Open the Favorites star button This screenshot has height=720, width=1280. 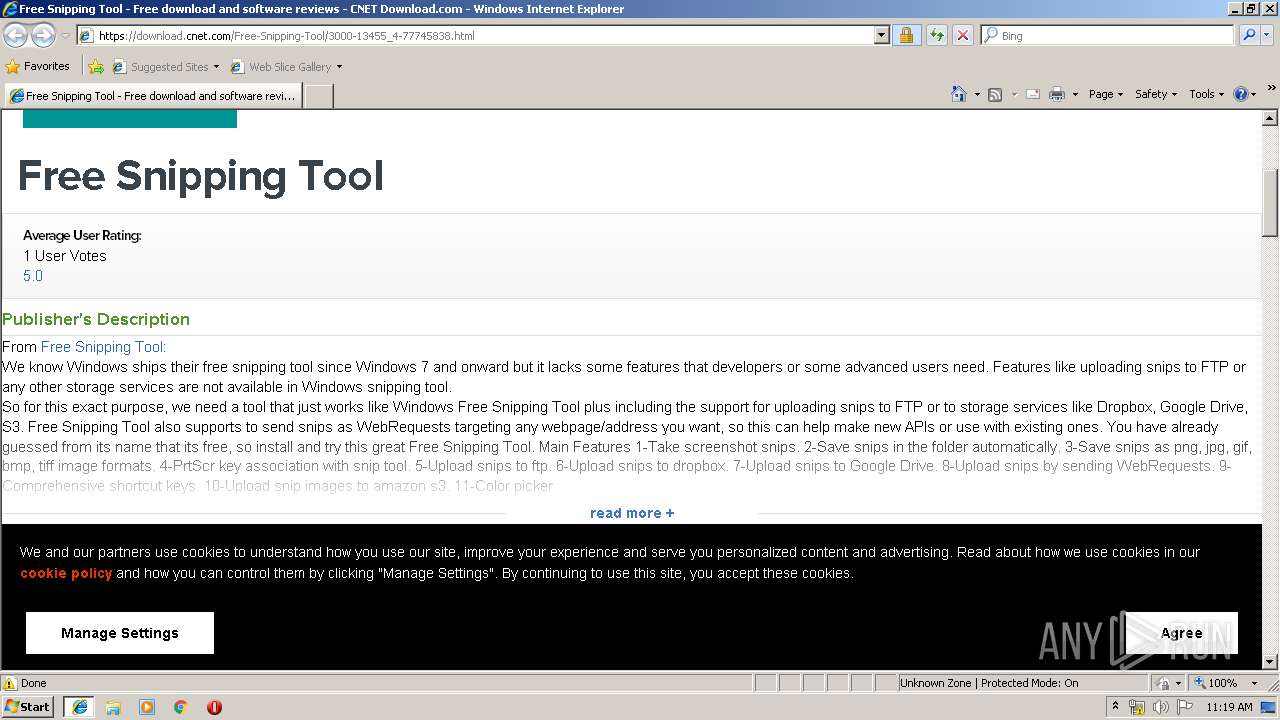pyautogui.click(x=38, y=66)
